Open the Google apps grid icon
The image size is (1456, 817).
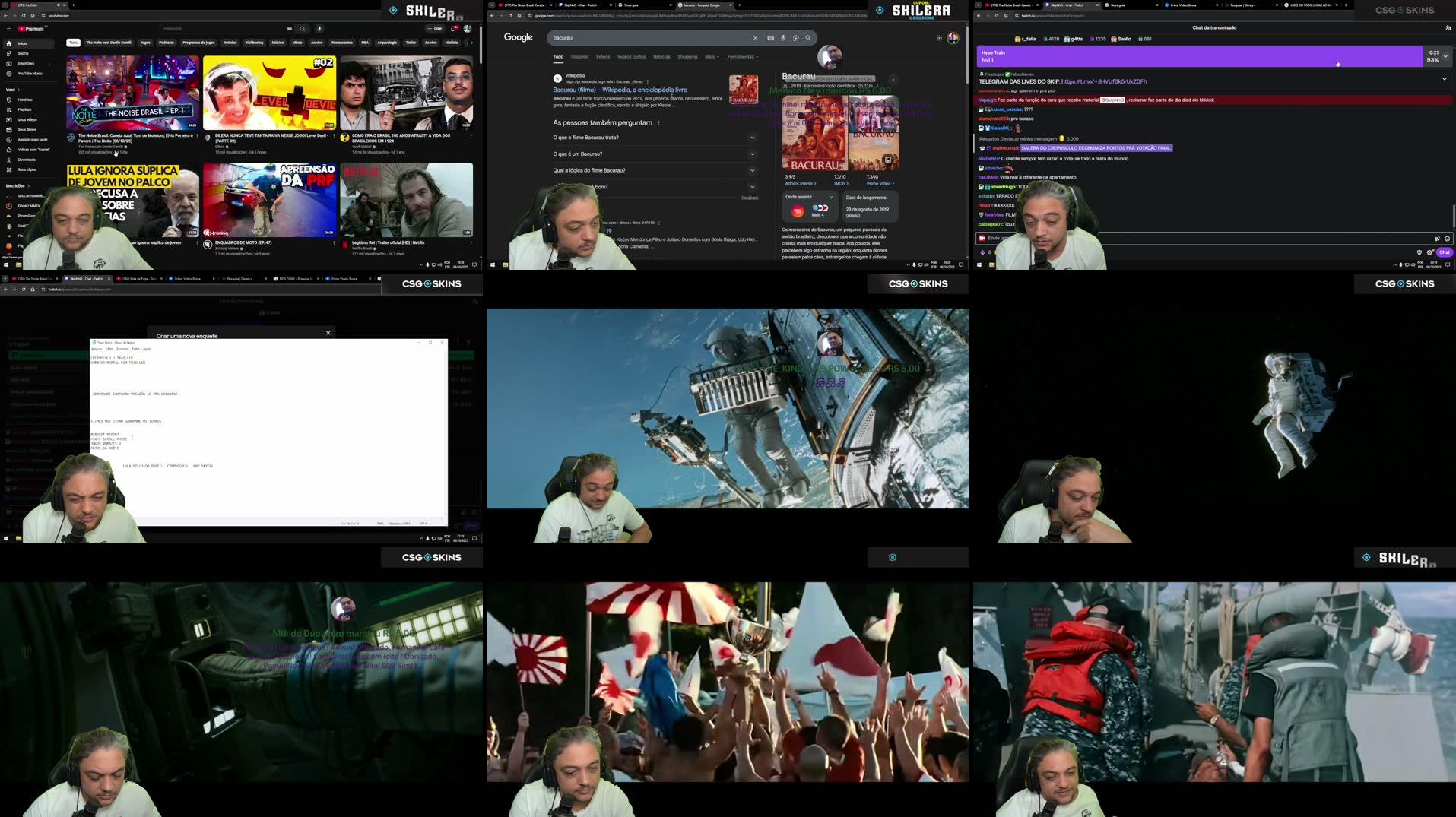pyautogui.click(x=939, y=38)
